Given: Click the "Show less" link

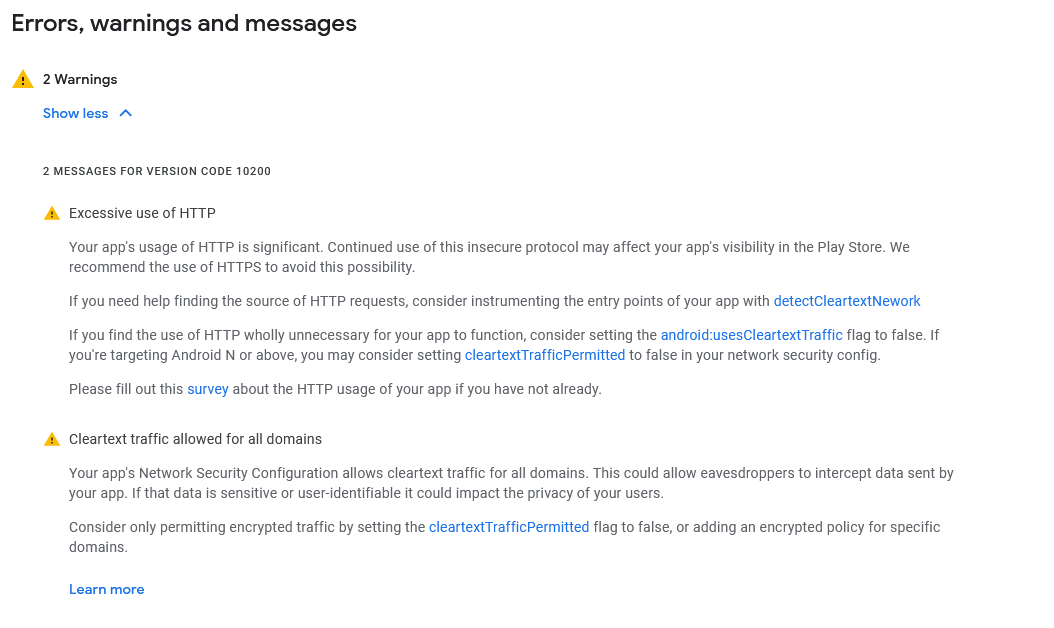Looking at the screenshot, I should pyautogui.click(x=75, y=113).
